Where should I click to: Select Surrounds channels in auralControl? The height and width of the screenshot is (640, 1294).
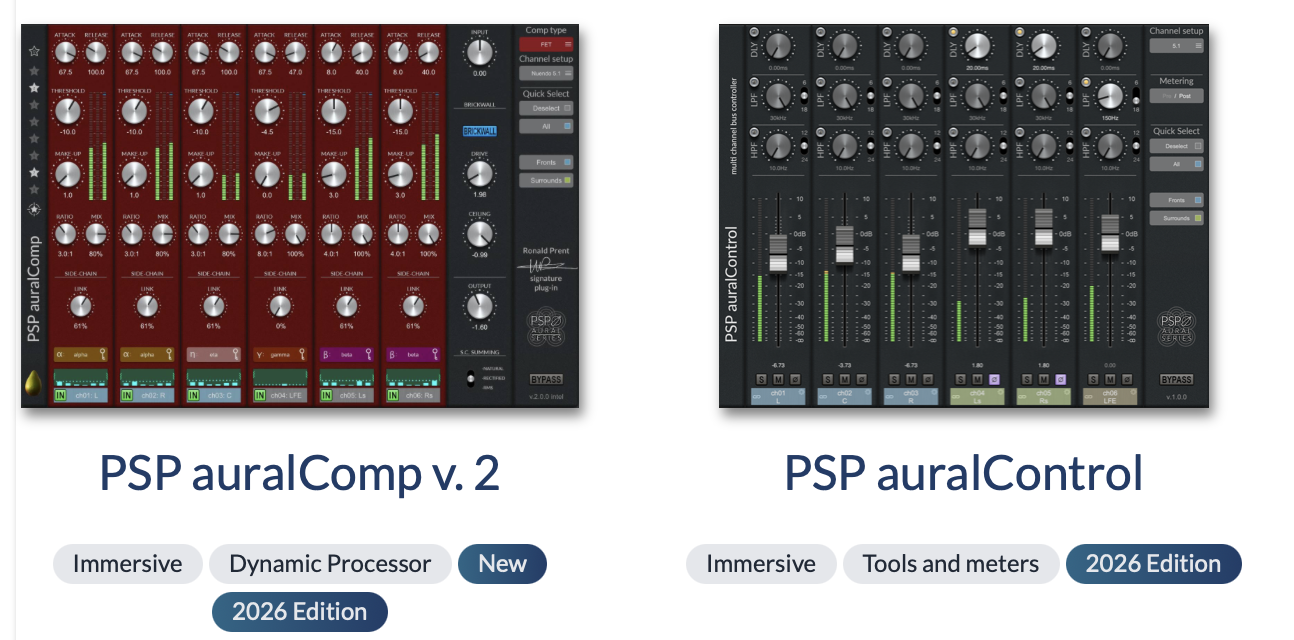pos(1177,218)
